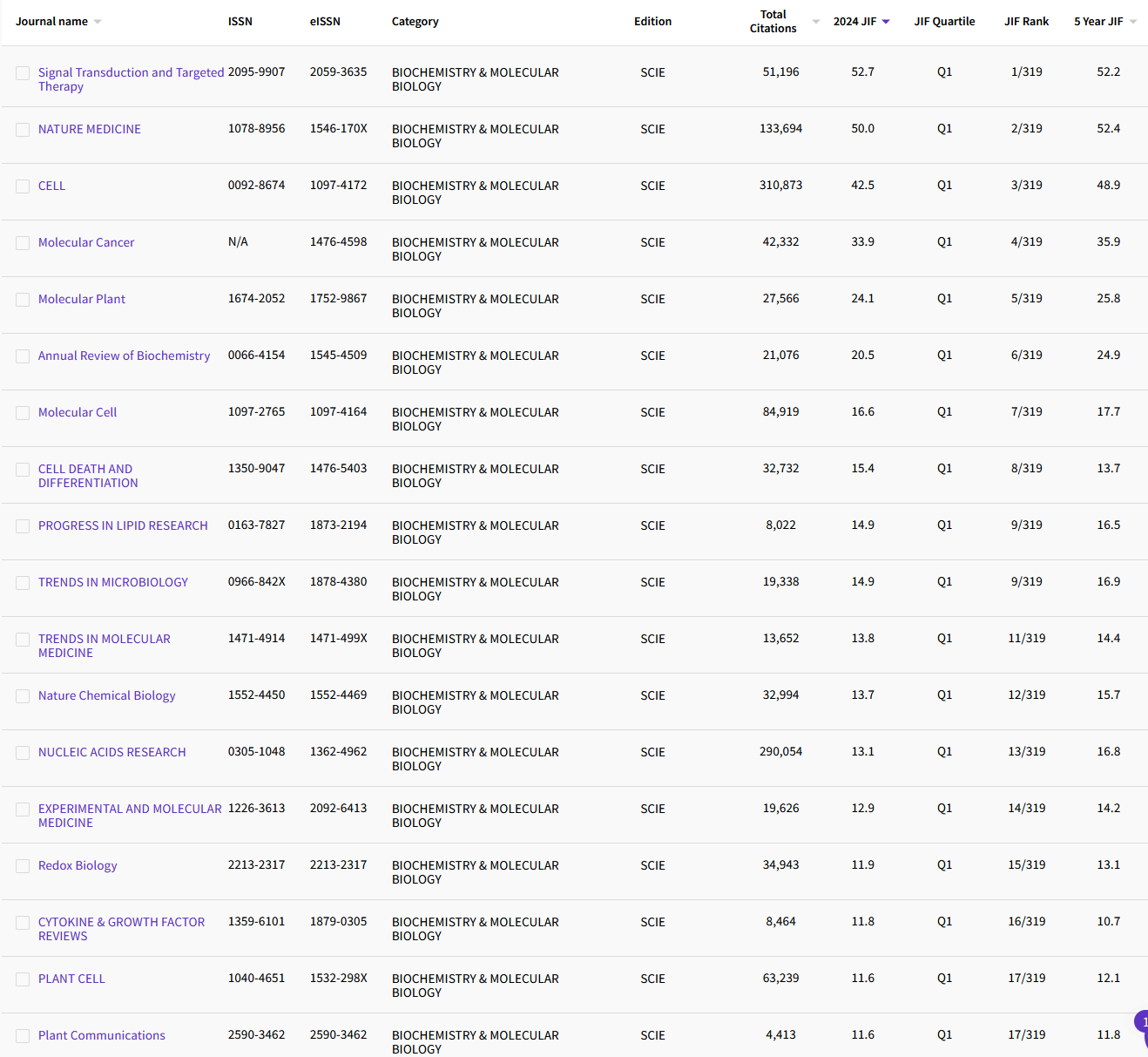The width and height of the screenshot is (1148, 1057).
Task: Select the checkbox for CELL
Action: 23,186
